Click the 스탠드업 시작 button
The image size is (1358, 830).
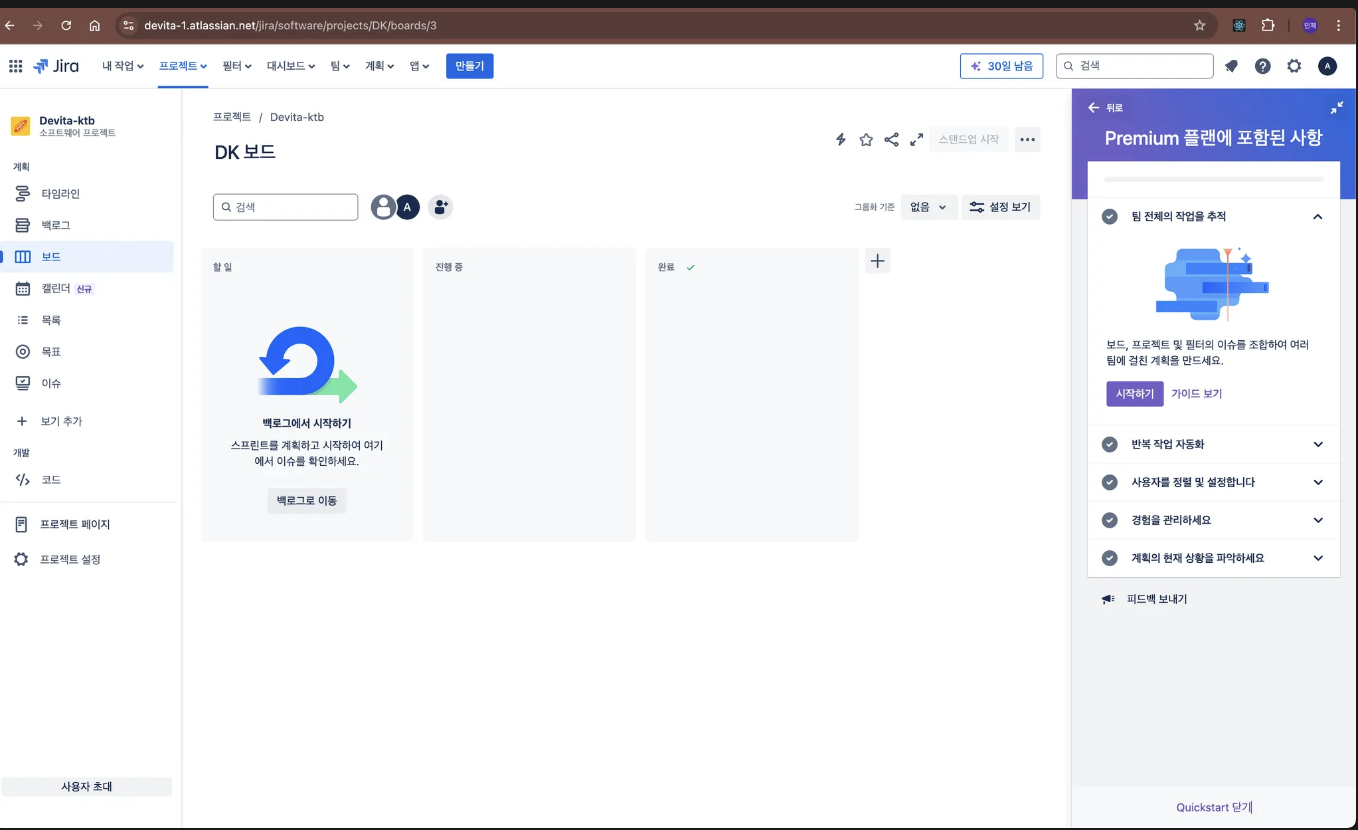click(968, 140)
